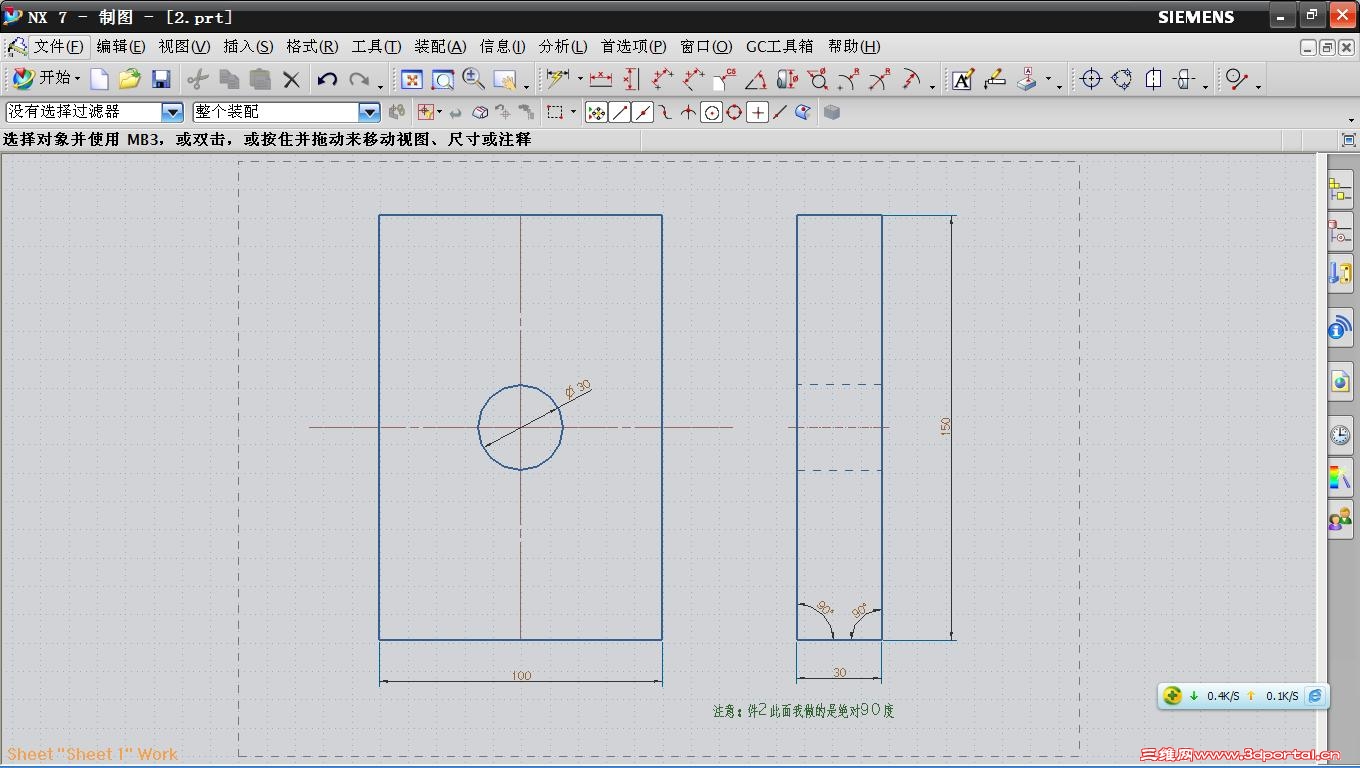Toggle the Existing Point snap

click(x=758, y=112)
